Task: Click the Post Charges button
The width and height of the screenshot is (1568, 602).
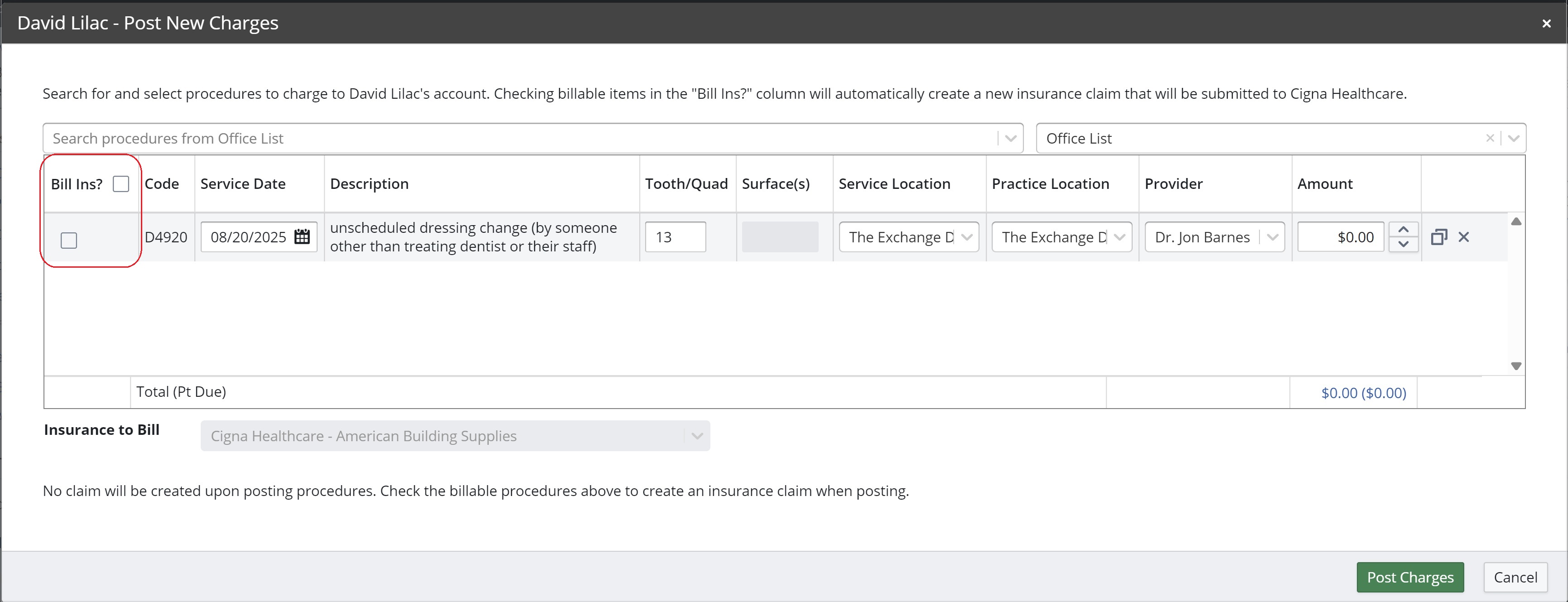Action: coord(1410,577)
